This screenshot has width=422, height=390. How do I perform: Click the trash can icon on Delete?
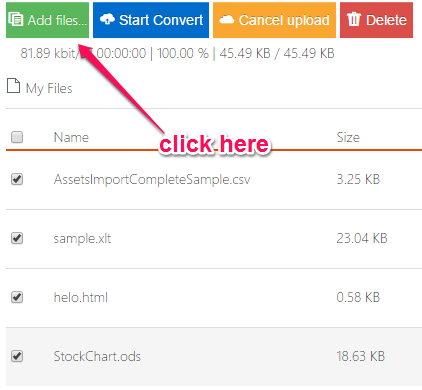[x=353, y=19]
